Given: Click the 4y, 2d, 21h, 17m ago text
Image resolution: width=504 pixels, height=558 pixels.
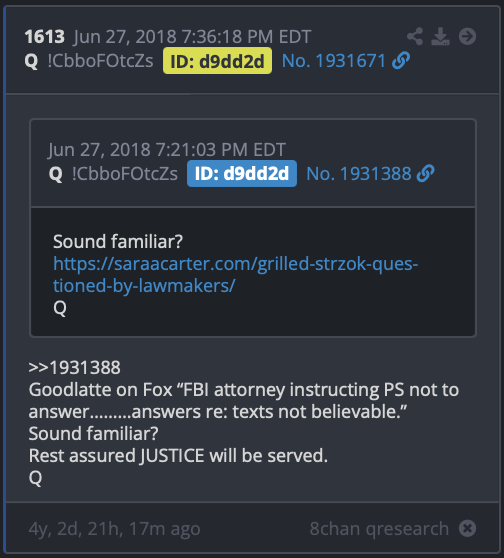Looking at the screenshot, I should pyautogui.click(x=114, y=529).
